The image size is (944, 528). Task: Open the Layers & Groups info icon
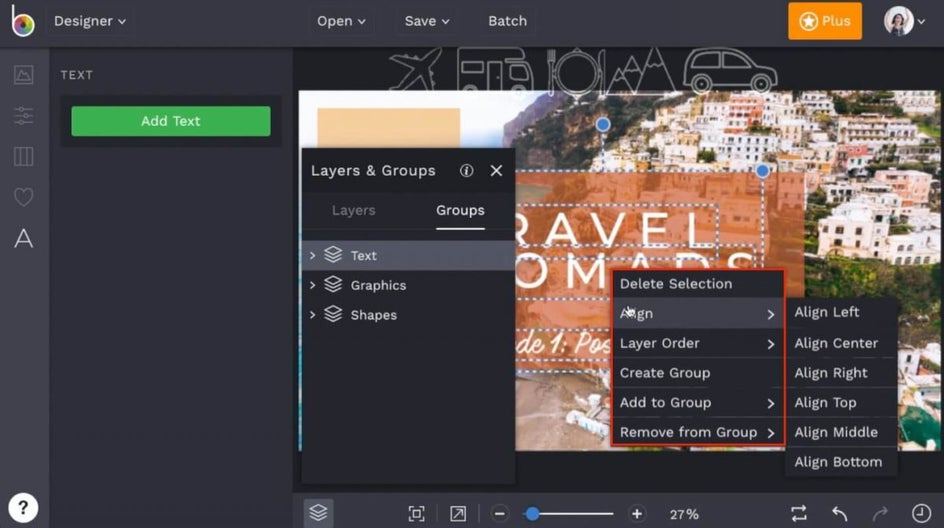click(x=466, y=170)
